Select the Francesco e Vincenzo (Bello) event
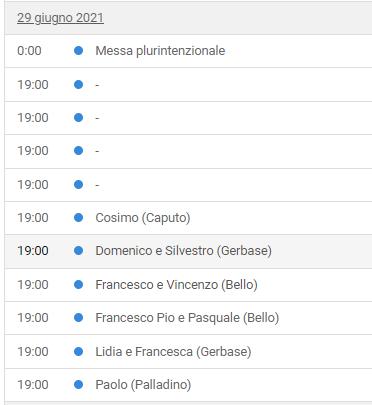 pos(177,285)
